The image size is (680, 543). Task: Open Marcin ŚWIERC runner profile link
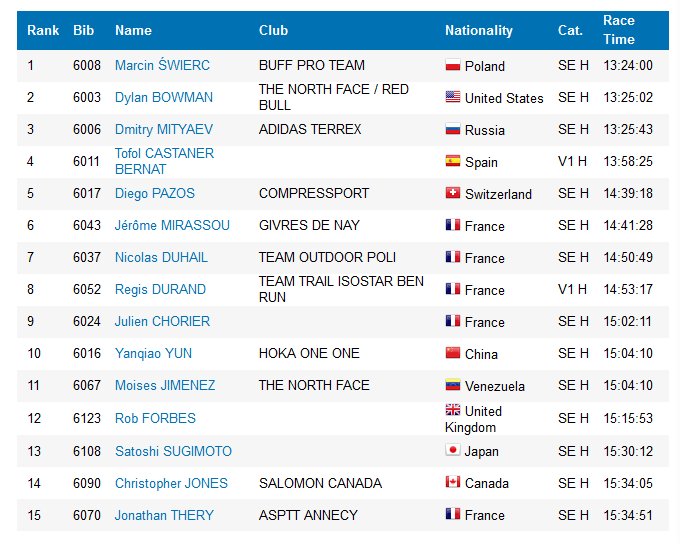pos(162,65)
